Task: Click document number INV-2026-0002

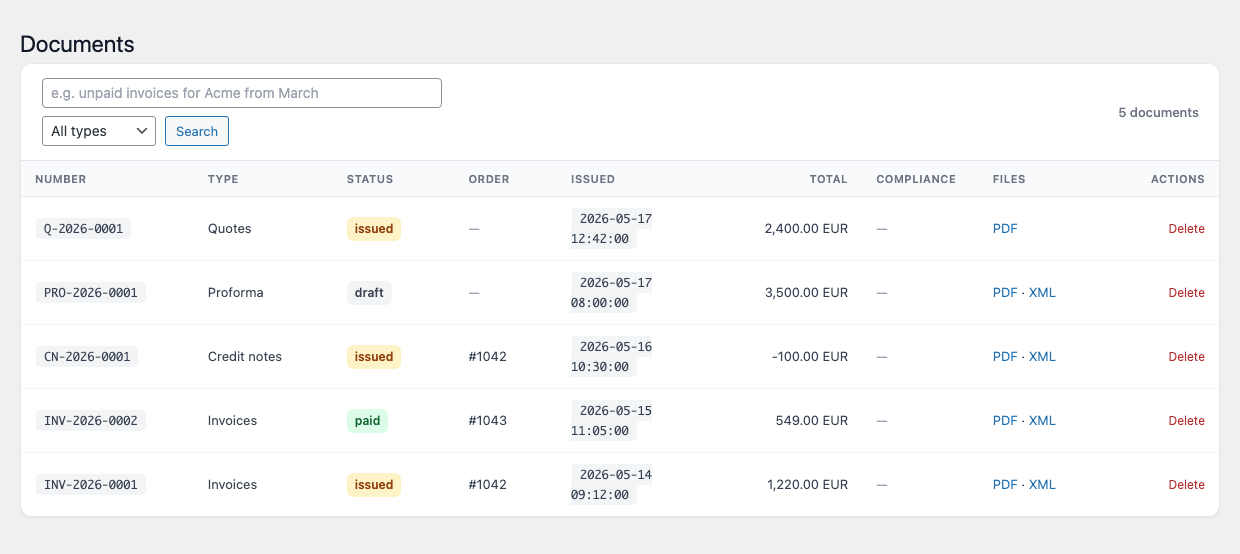Action: [x=91, y=421]
